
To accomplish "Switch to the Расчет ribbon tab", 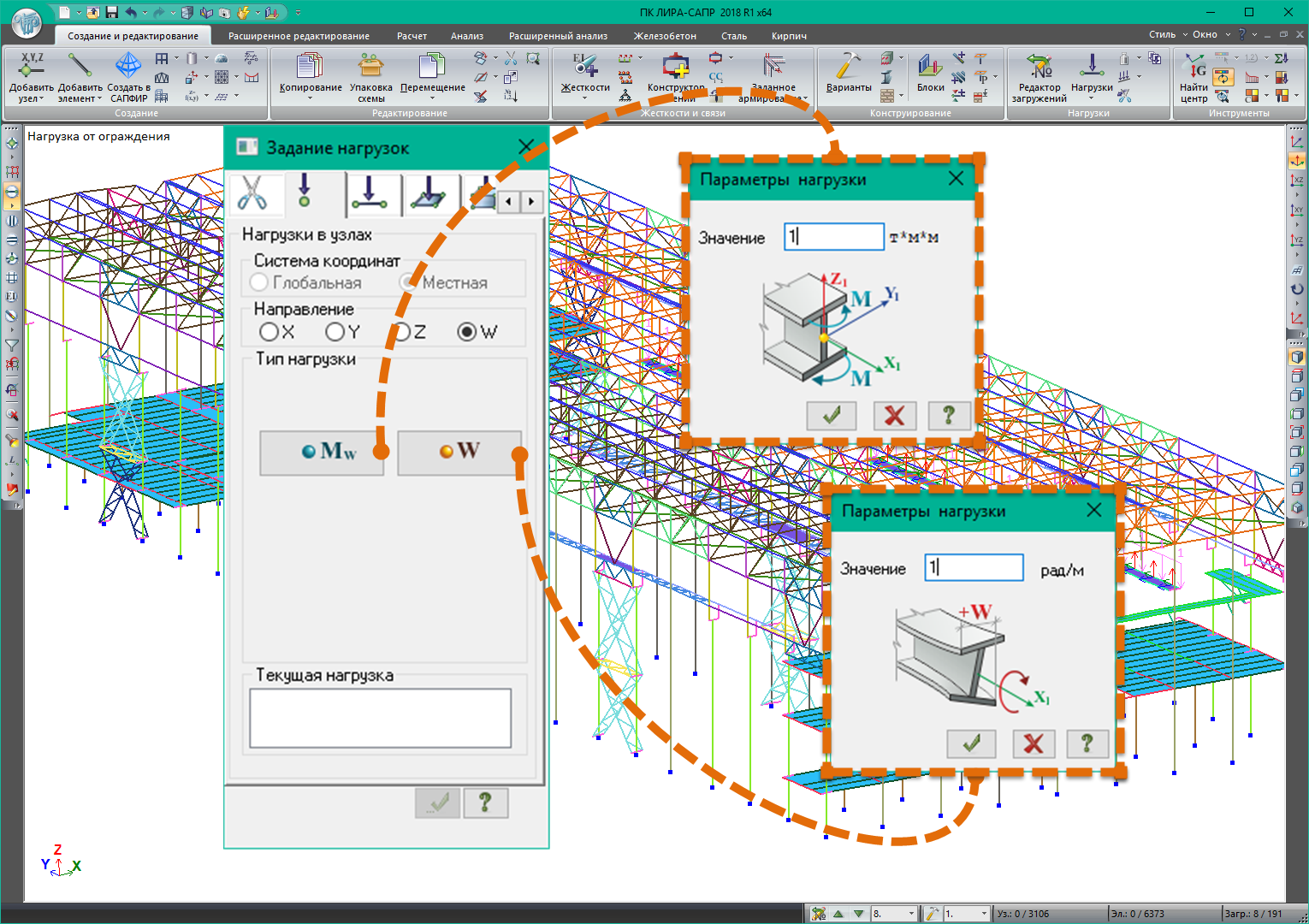I will pos(412,36).
